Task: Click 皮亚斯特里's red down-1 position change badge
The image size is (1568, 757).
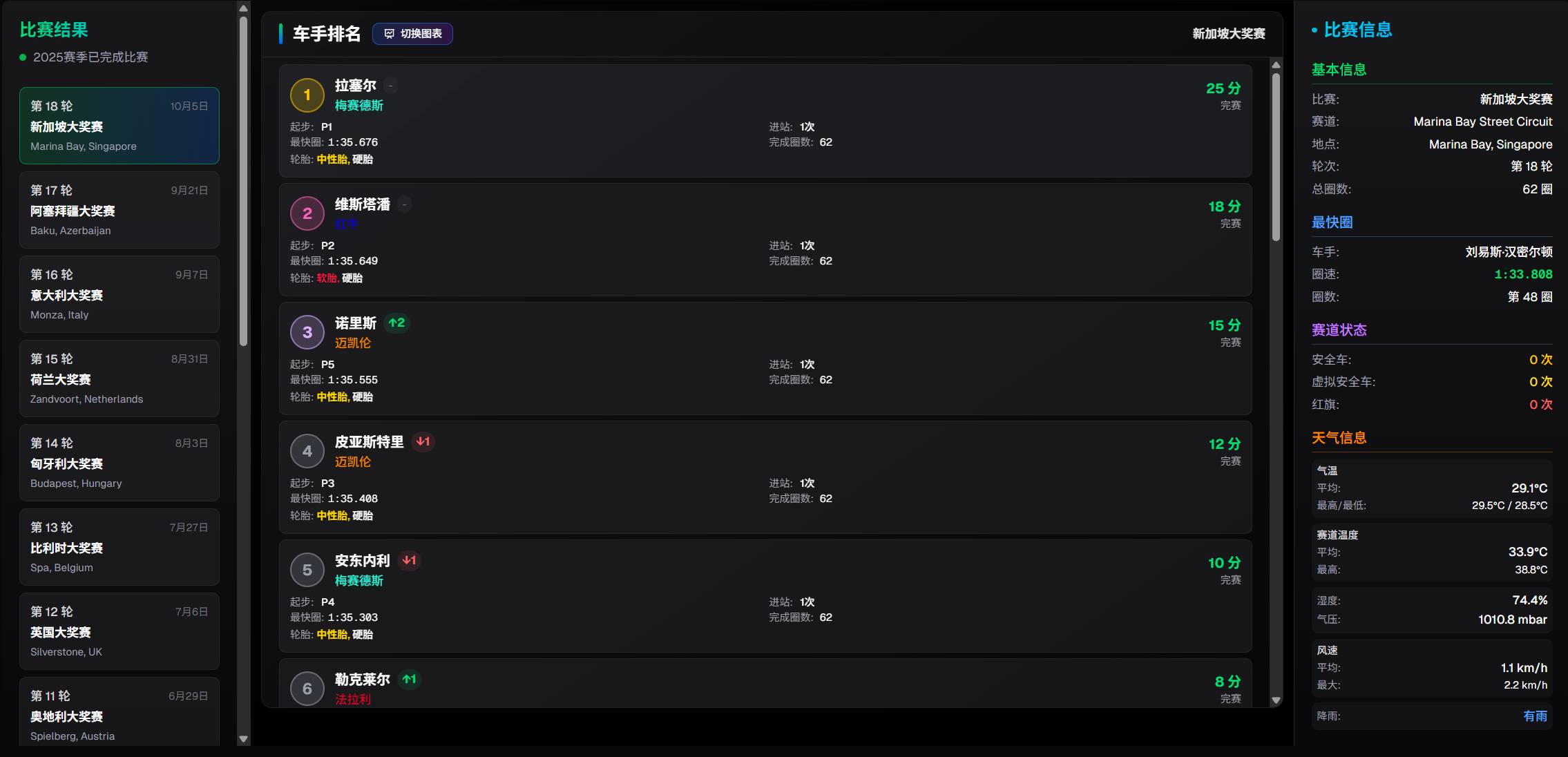Action: pos(423,441)
